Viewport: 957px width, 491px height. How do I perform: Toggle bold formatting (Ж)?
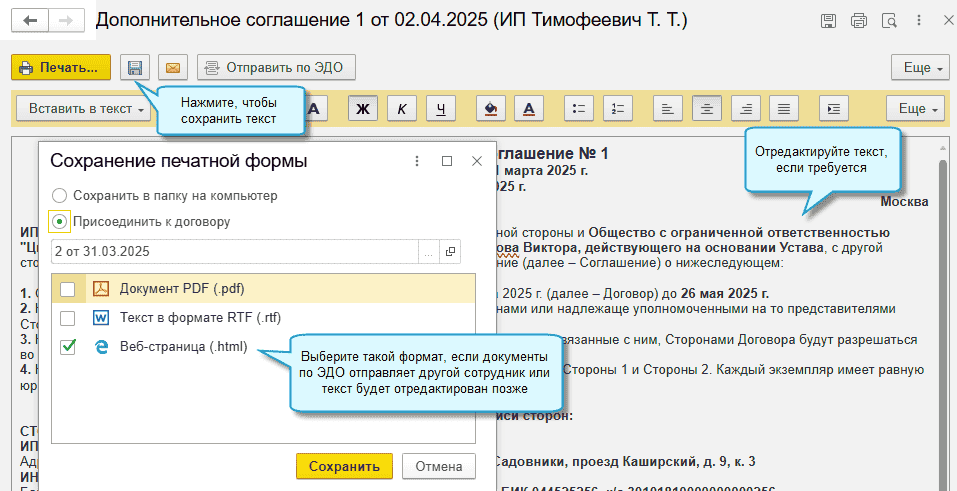[x=363, y=108]
